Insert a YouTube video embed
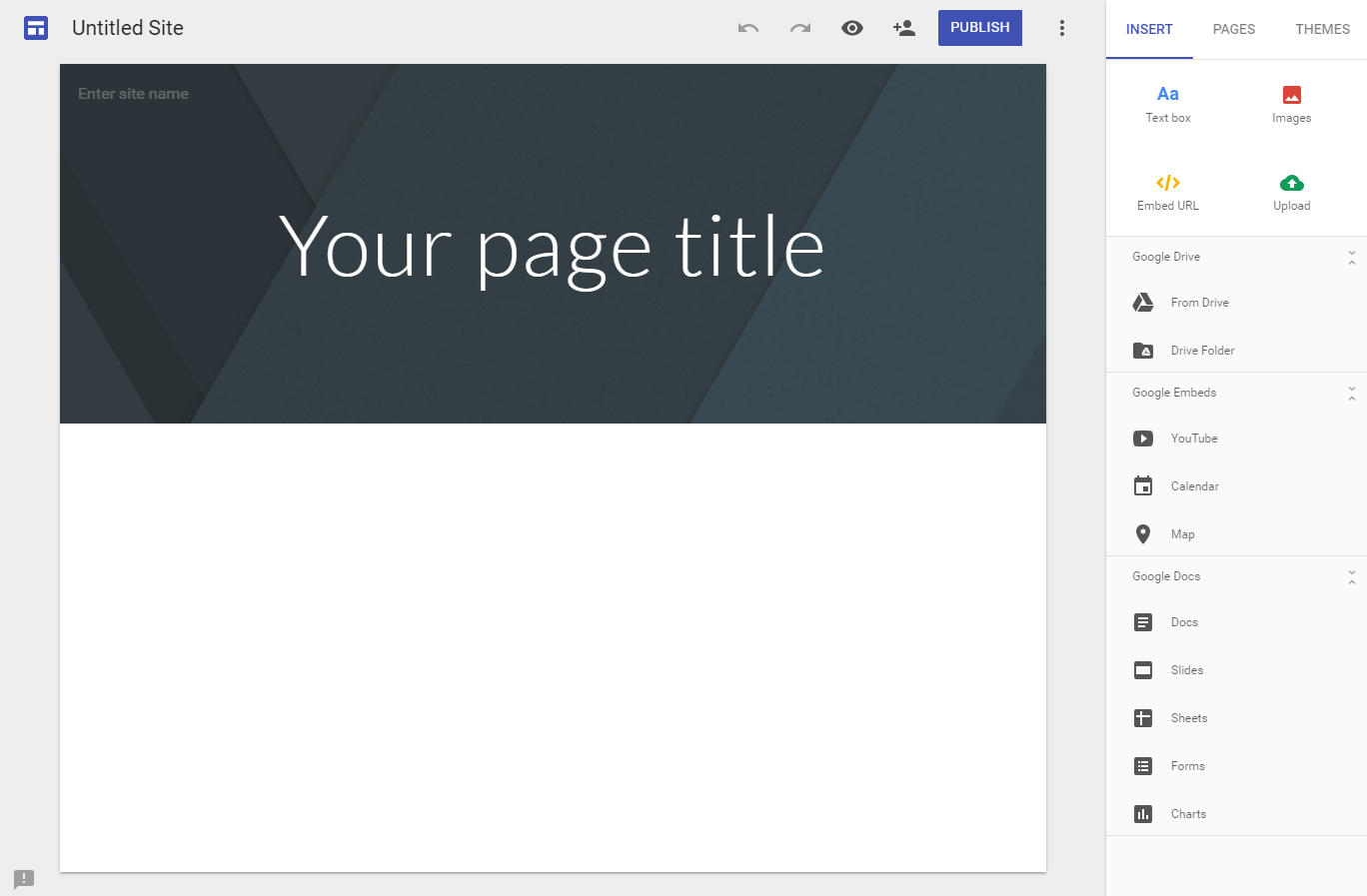The height and width of the screenshot is (896, 1367). point(1194,438)
